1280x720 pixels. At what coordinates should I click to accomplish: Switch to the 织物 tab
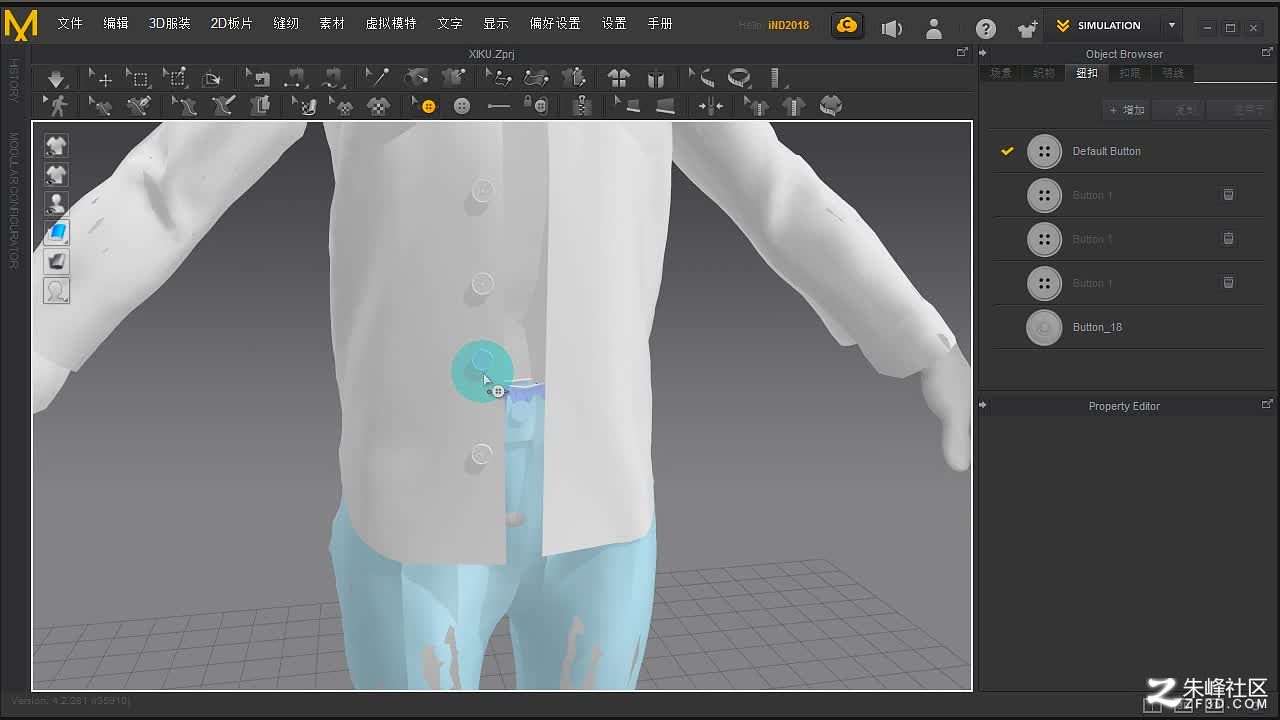click(1044, 73)
